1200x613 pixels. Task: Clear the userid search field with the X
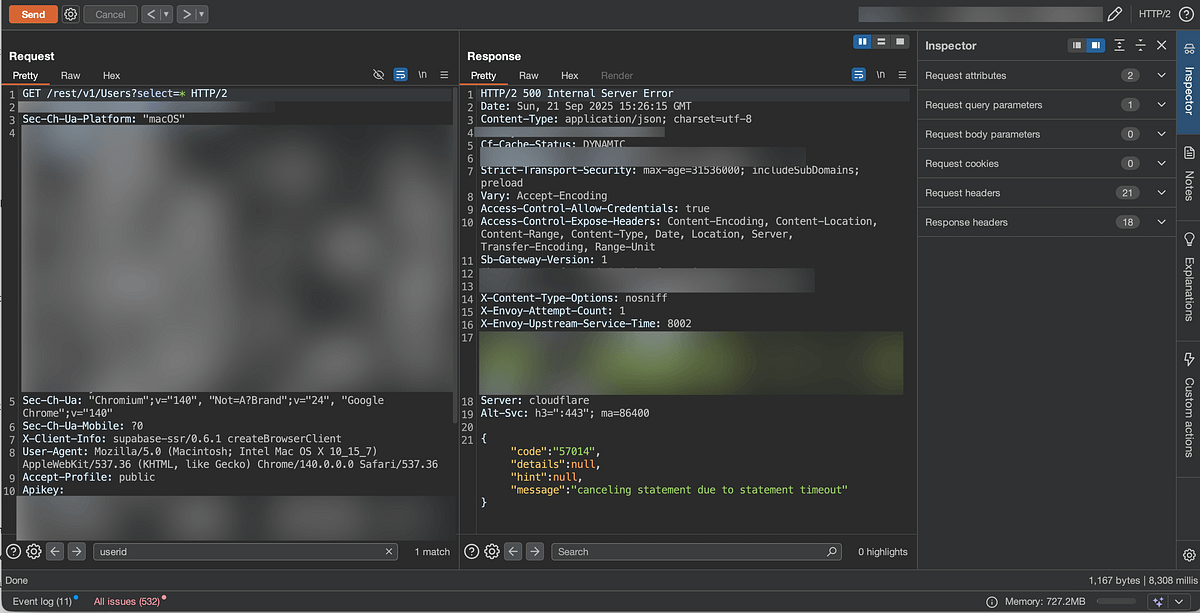coord(389,551)
